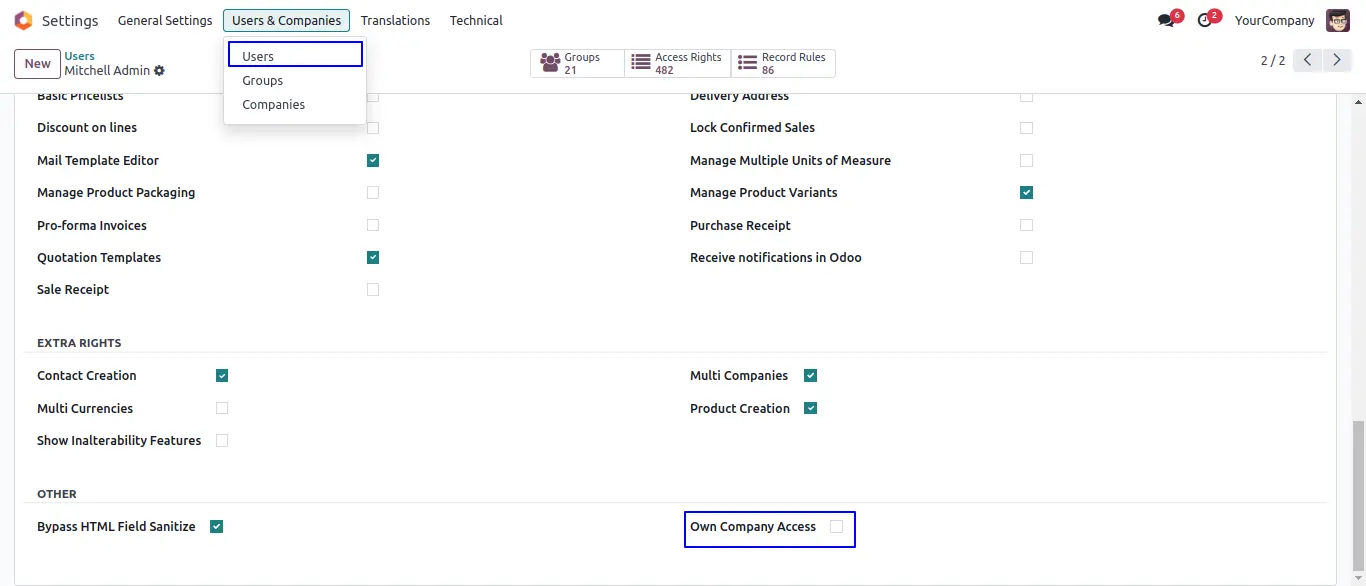Go to previous record arrow
Viewport: 1366px width, 586px height.
1307,61
